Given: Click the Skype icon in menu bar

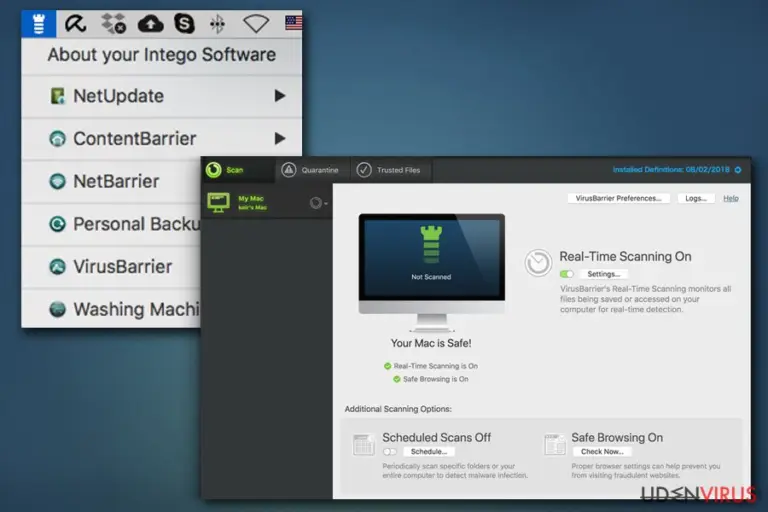Looking at the screenshot, I should point(184,24).
